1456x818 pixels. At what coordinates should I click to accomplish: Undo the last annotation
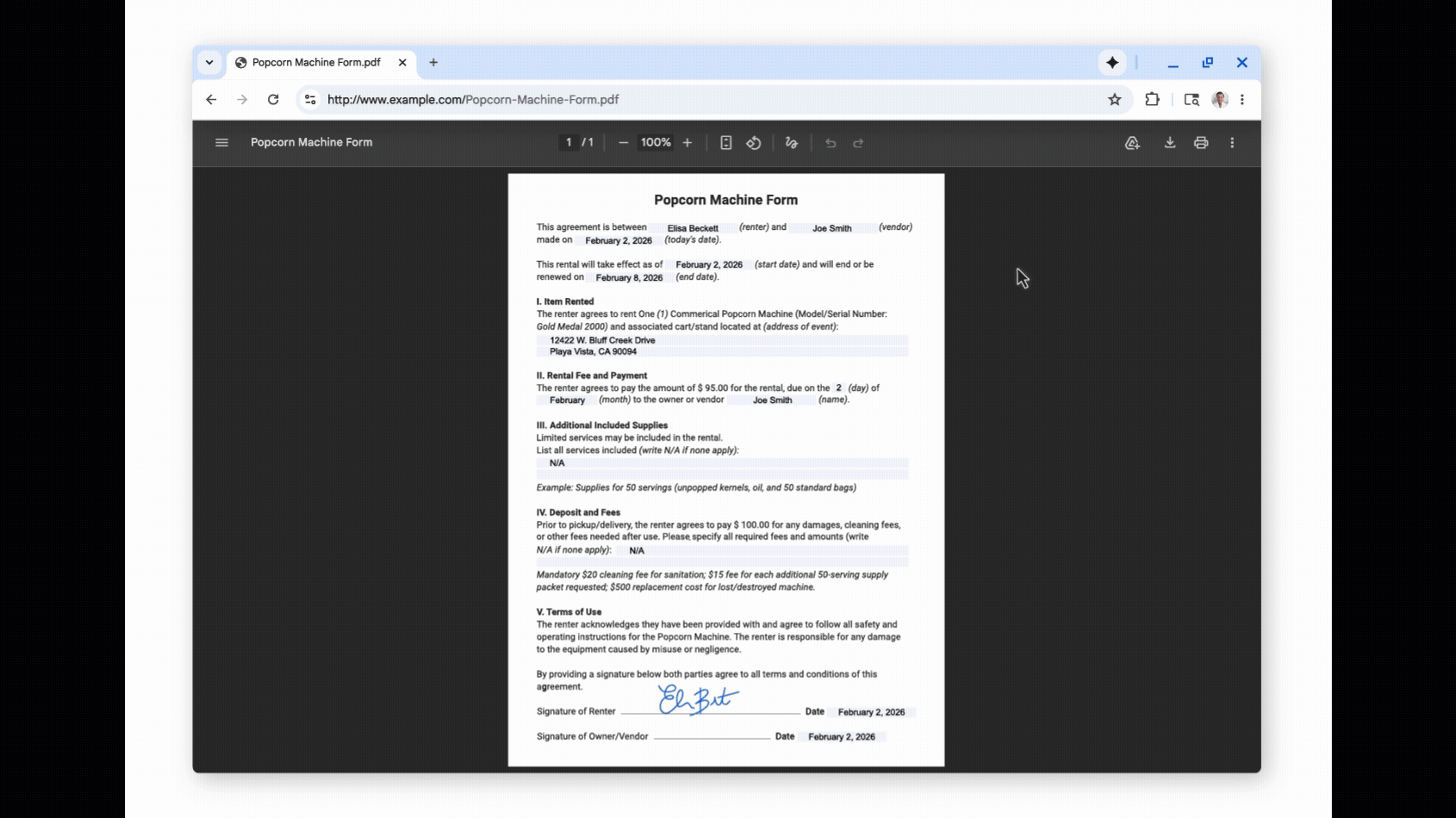[x=831, y=143]
